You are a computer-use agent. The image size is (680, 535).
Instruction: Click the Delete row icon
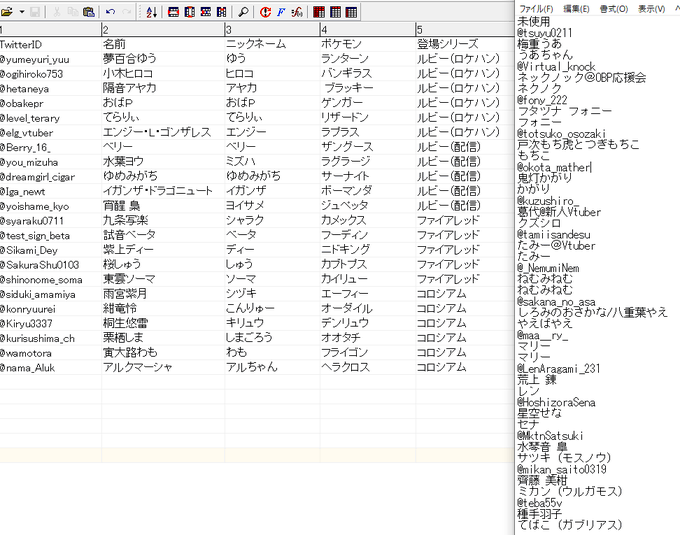[x=206, y=12]
